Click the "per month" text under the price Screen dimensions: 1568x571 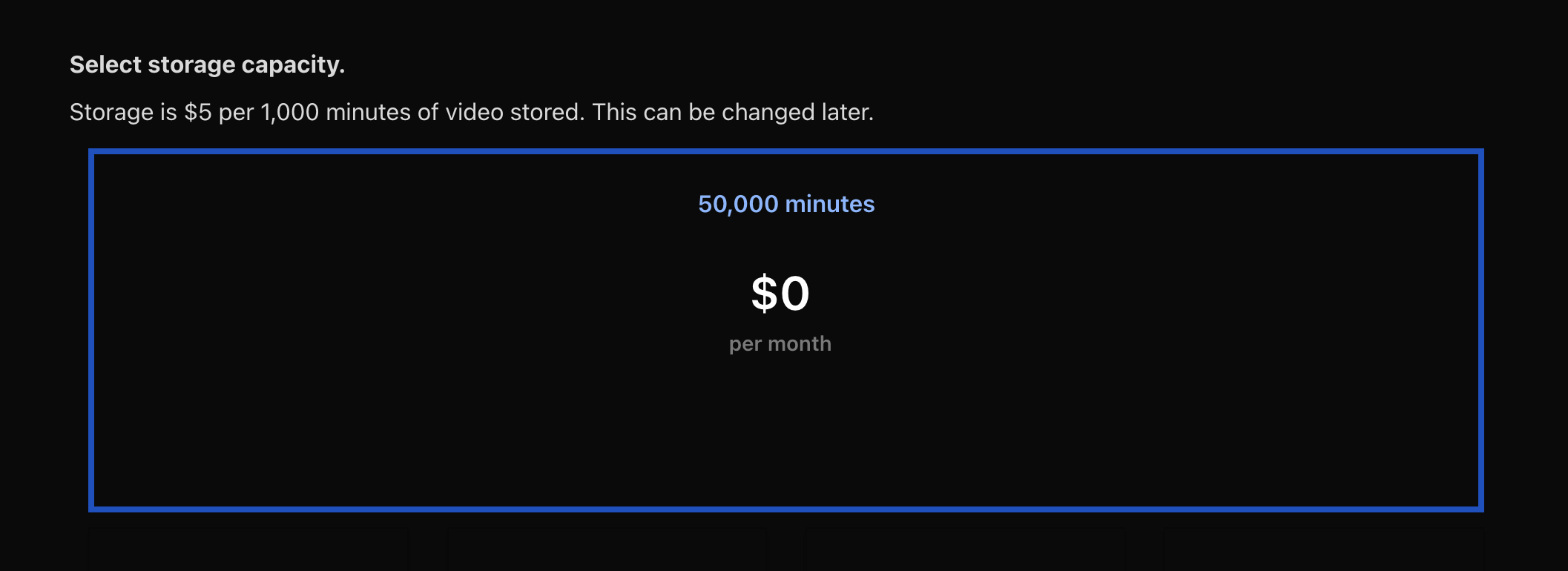pyautogui.click(x=780, y=344)
